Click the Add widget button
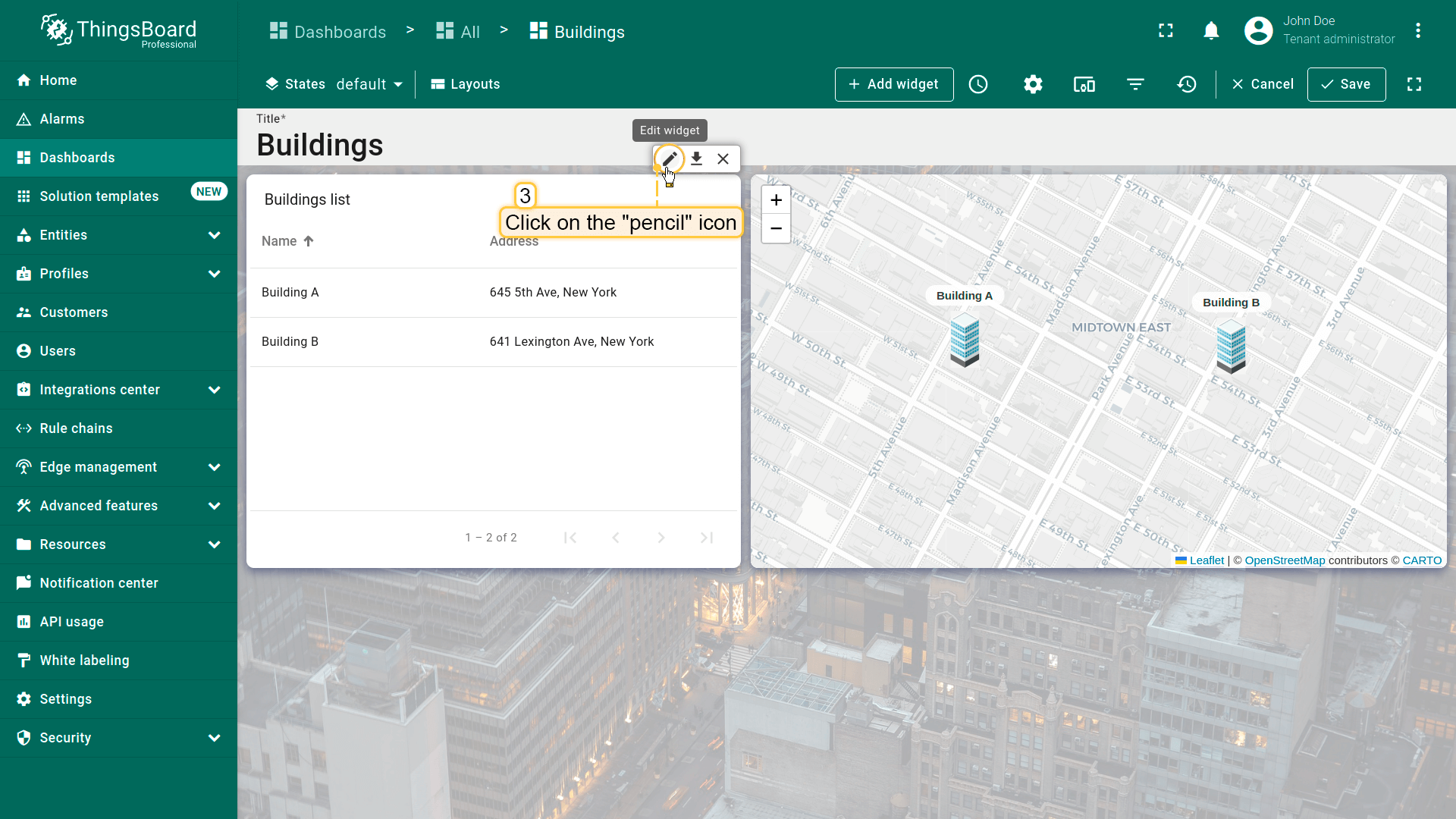The width and height of the screenshot is (1456, 819). pyautogui.click(x=894, y=84)
